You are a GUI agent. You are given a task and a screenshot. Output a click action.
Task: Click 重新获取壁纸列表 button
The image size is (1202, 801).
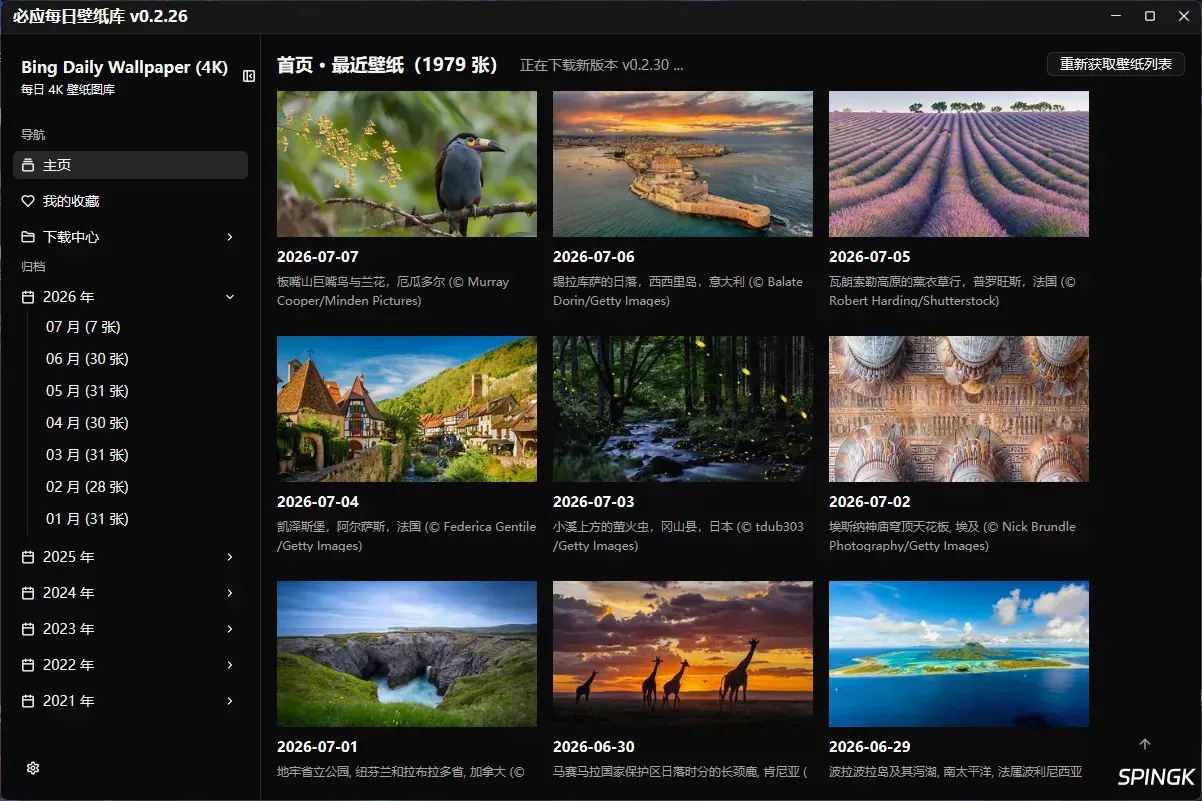(1116, 64)
